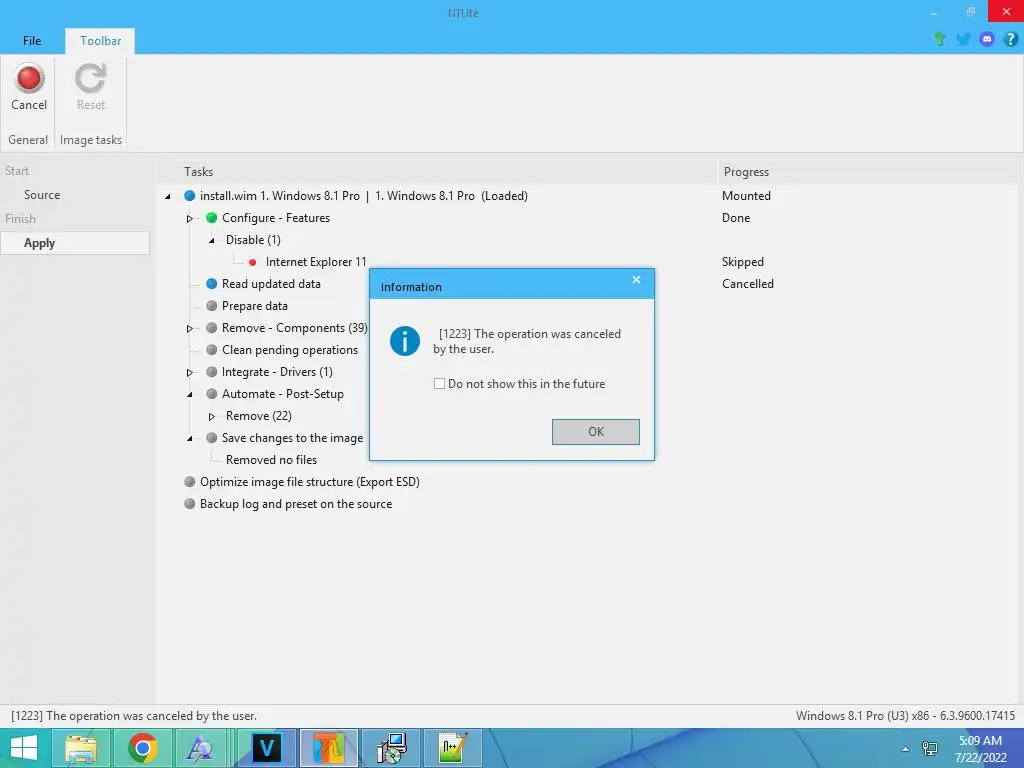Click the Reset arrow icon
This screenshot has height=768, width=1024.
tap(90, 78)
